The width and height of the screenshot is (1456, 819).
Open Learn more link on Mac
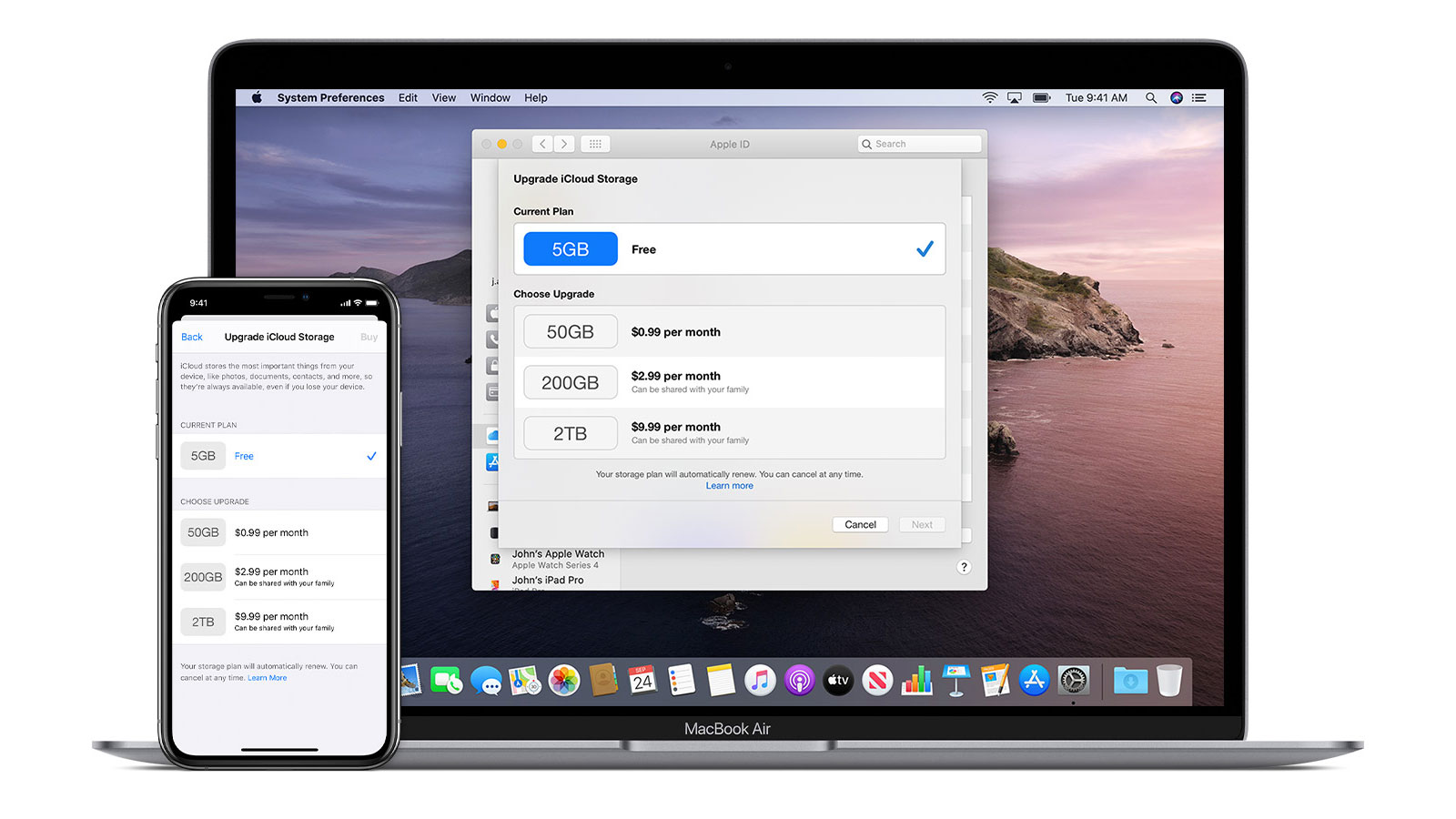(730, 486)
